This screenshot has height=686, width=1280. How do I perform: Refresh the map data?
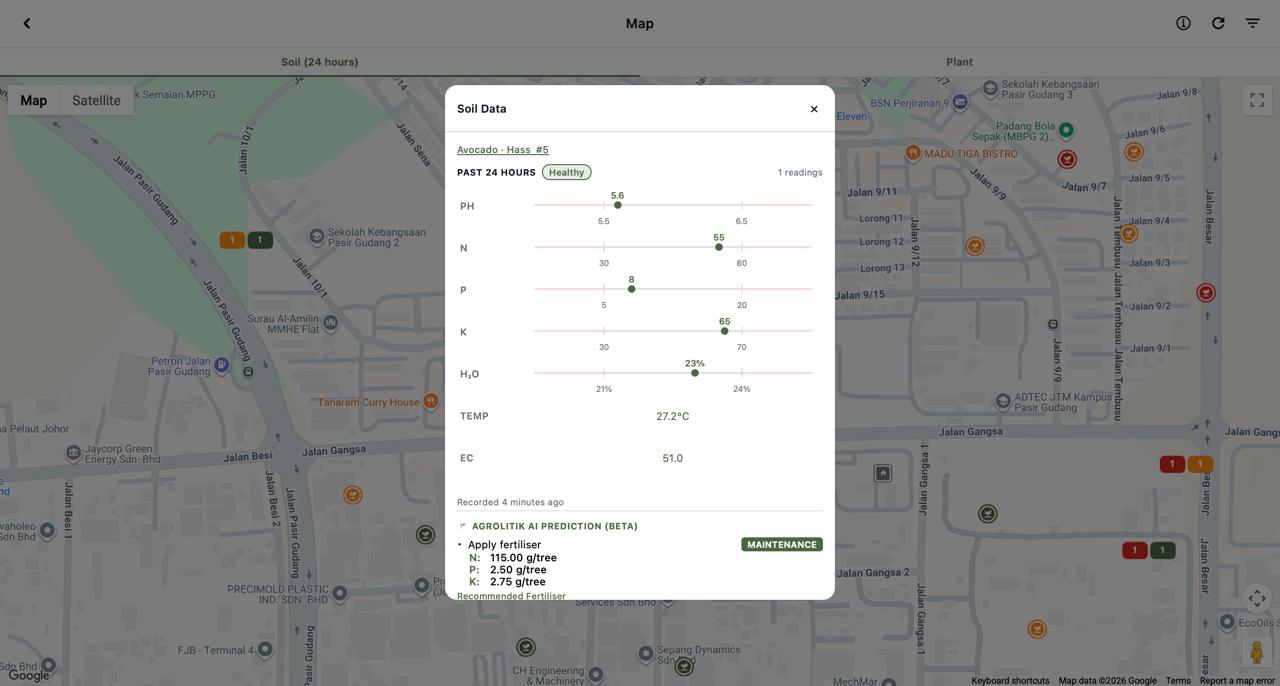[x=1218, y=23]
